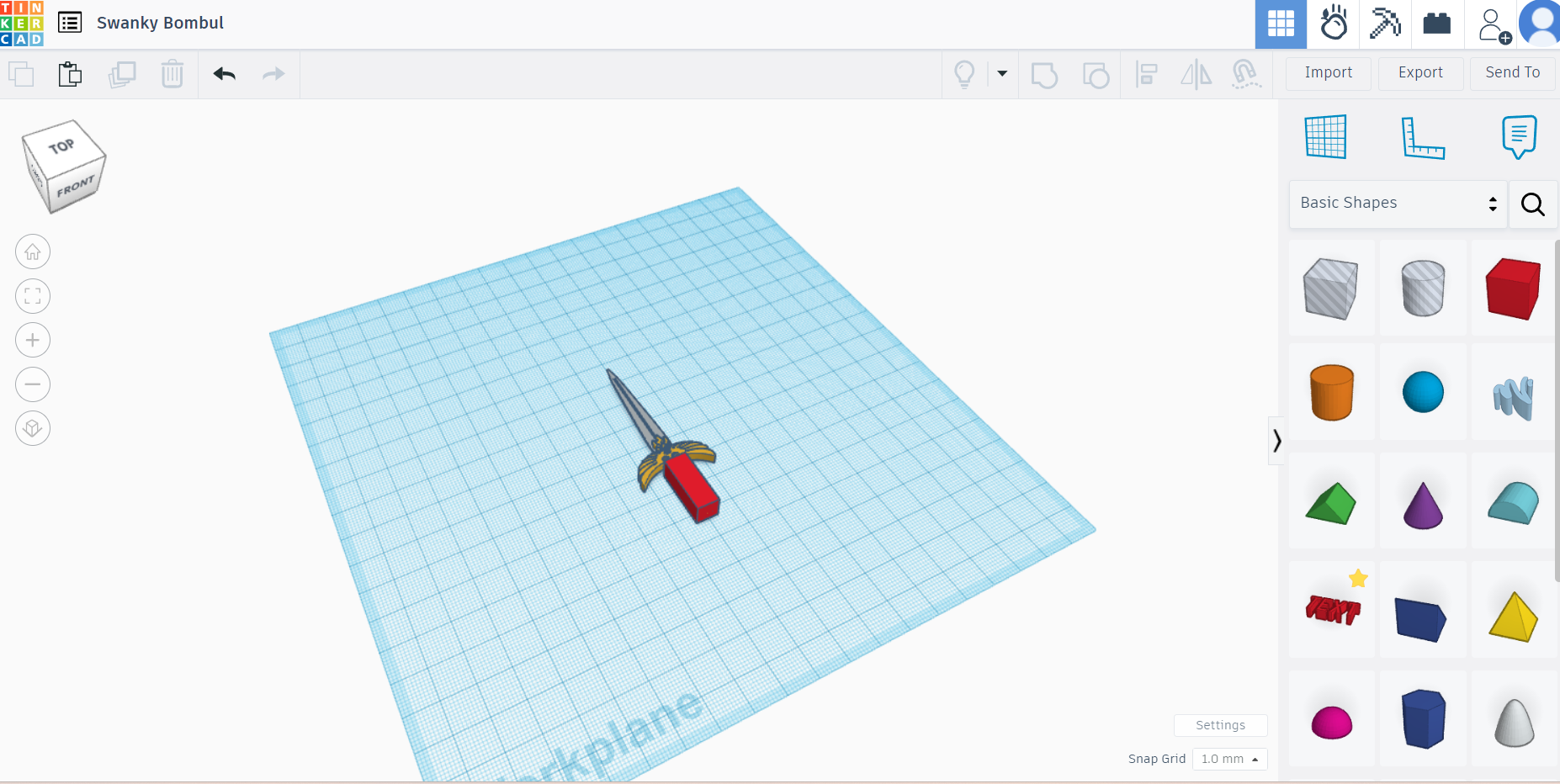Open the Basic Shapes category dropdown

tap(1398, 204)
